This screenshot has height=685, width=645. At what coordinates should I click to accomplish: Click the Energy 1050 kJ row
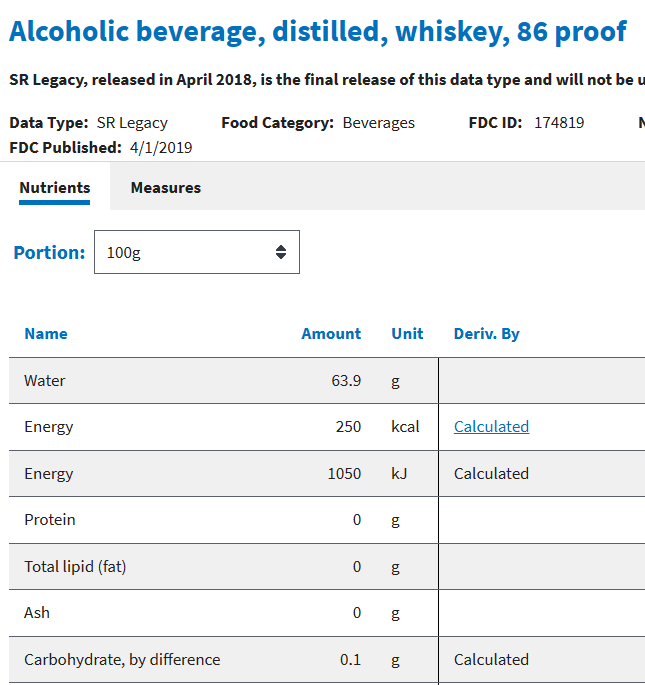pos(327,474)
